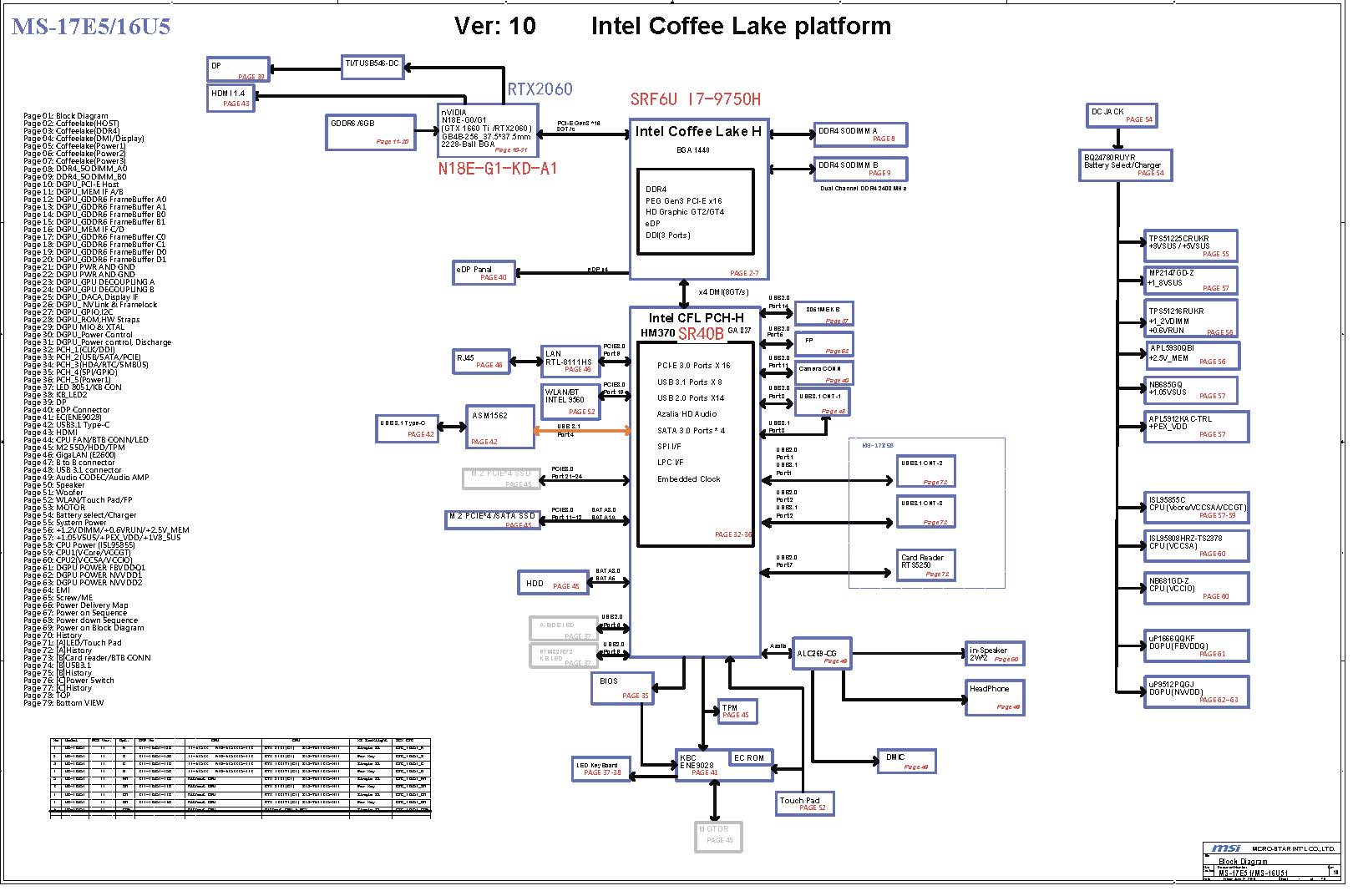Click the MSI logo in the title block

1226,848
